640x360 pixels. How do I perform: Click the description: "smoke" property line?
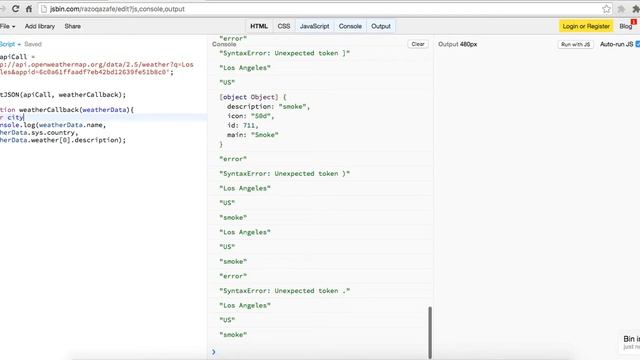(x=269, y=107)
